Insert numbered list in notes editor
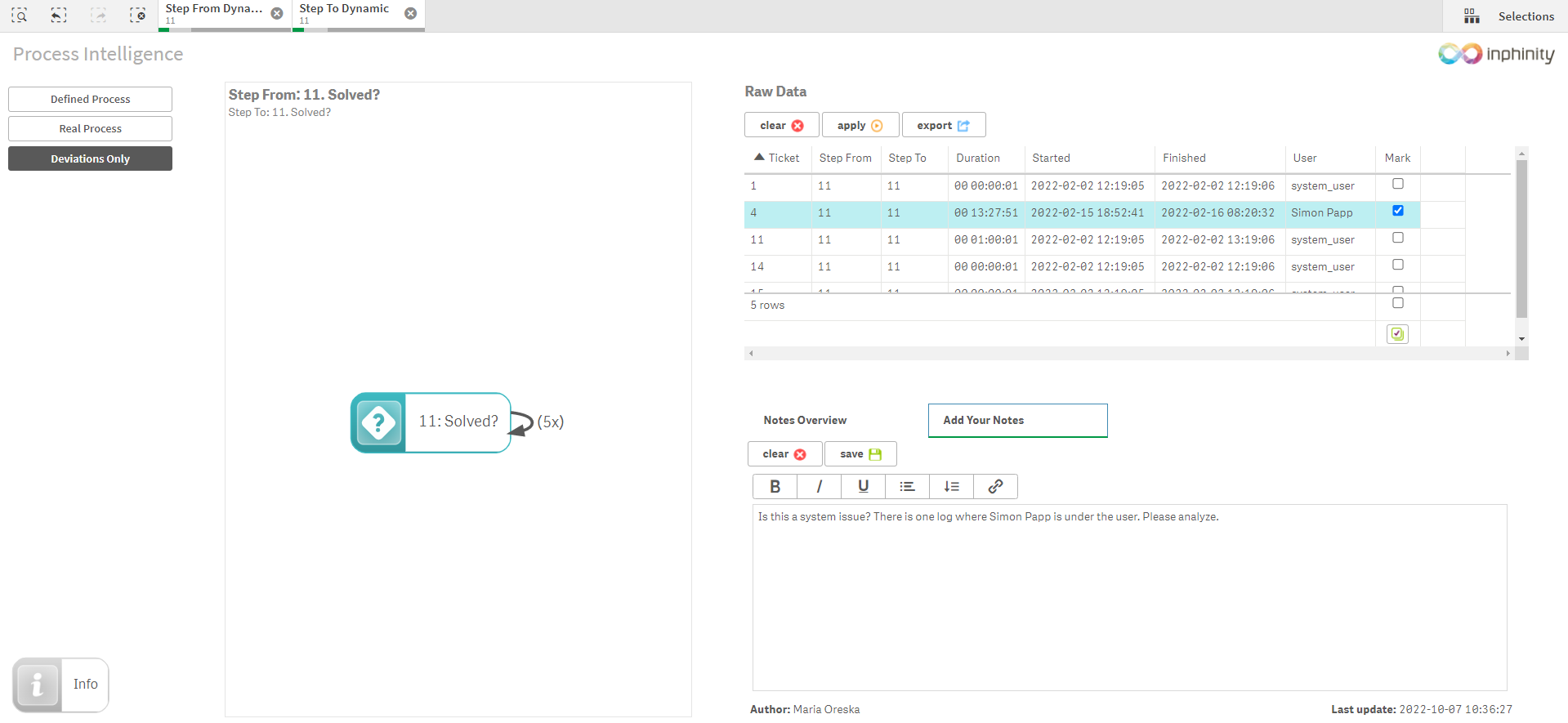The height and width of the screenshot is (723, 1568). click(951, 487)
